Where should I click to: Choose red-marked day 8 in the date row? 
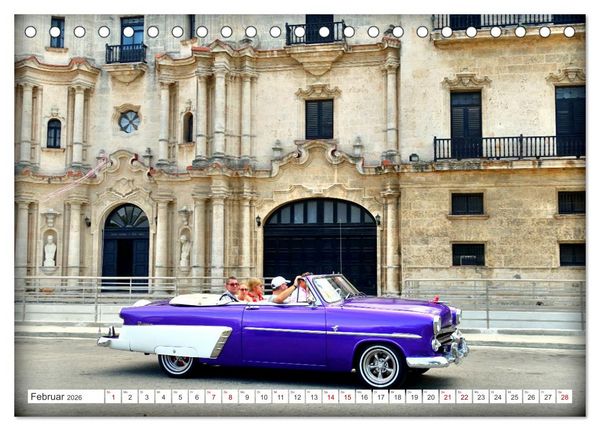pyautogui.click(x=230, y=397)
